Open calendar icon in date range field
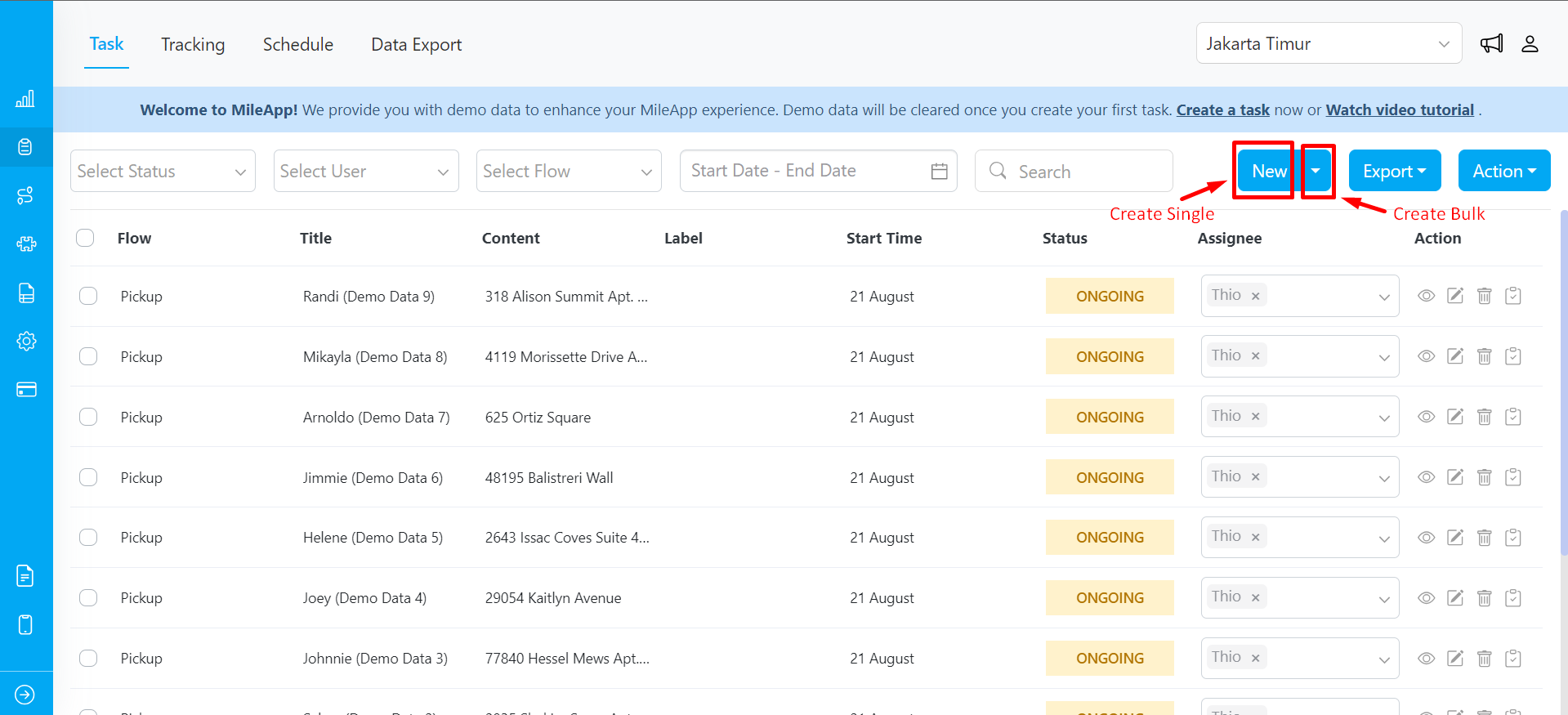 click(x=940, y=171)
